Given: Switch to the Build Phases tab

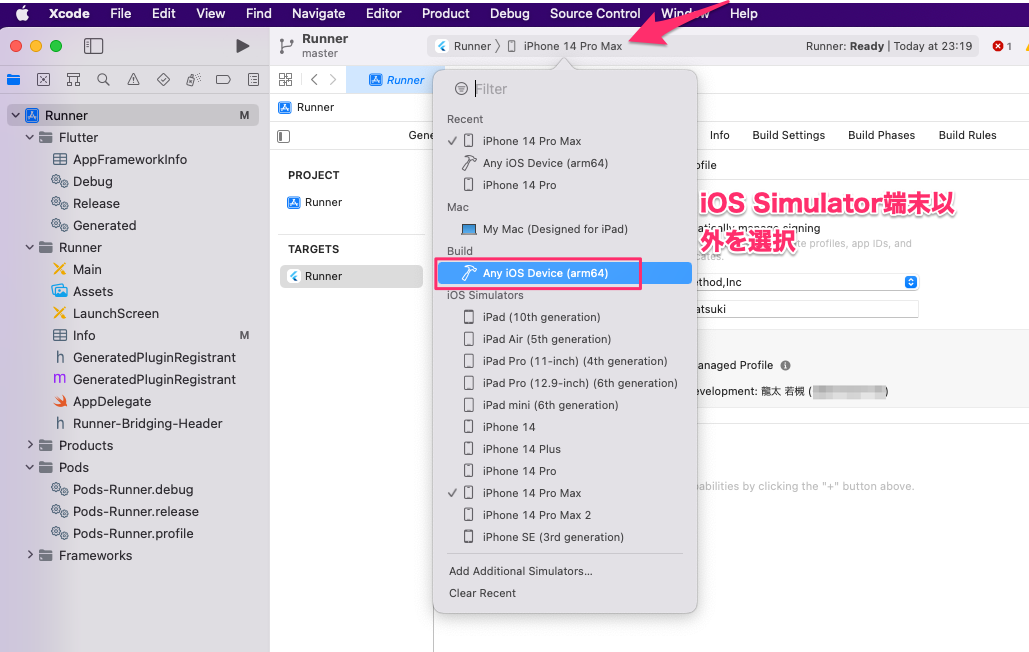Looking at the screenshot, I should [881, 135].
